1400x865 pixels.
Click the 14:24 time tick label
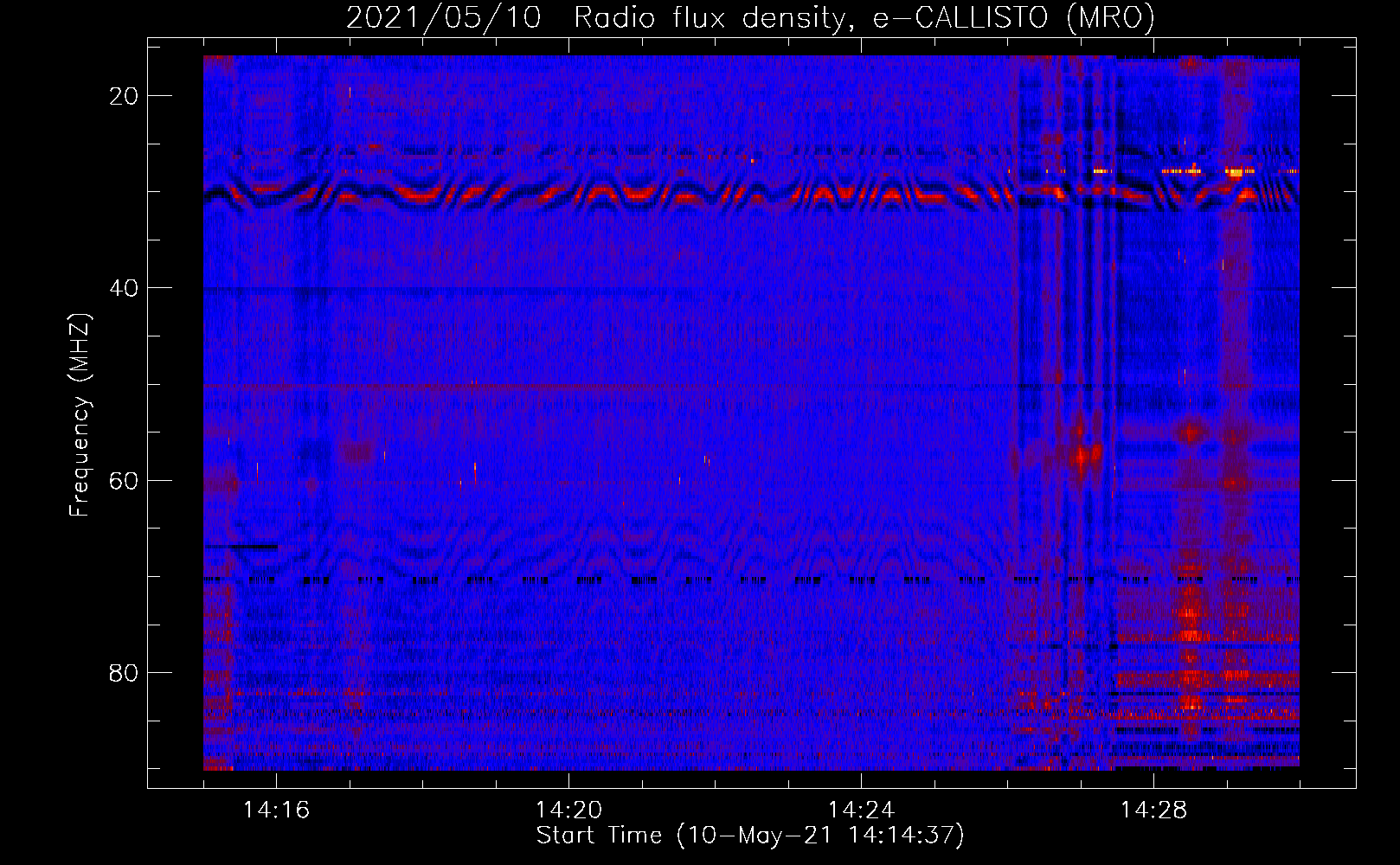[x=861, y=811]
